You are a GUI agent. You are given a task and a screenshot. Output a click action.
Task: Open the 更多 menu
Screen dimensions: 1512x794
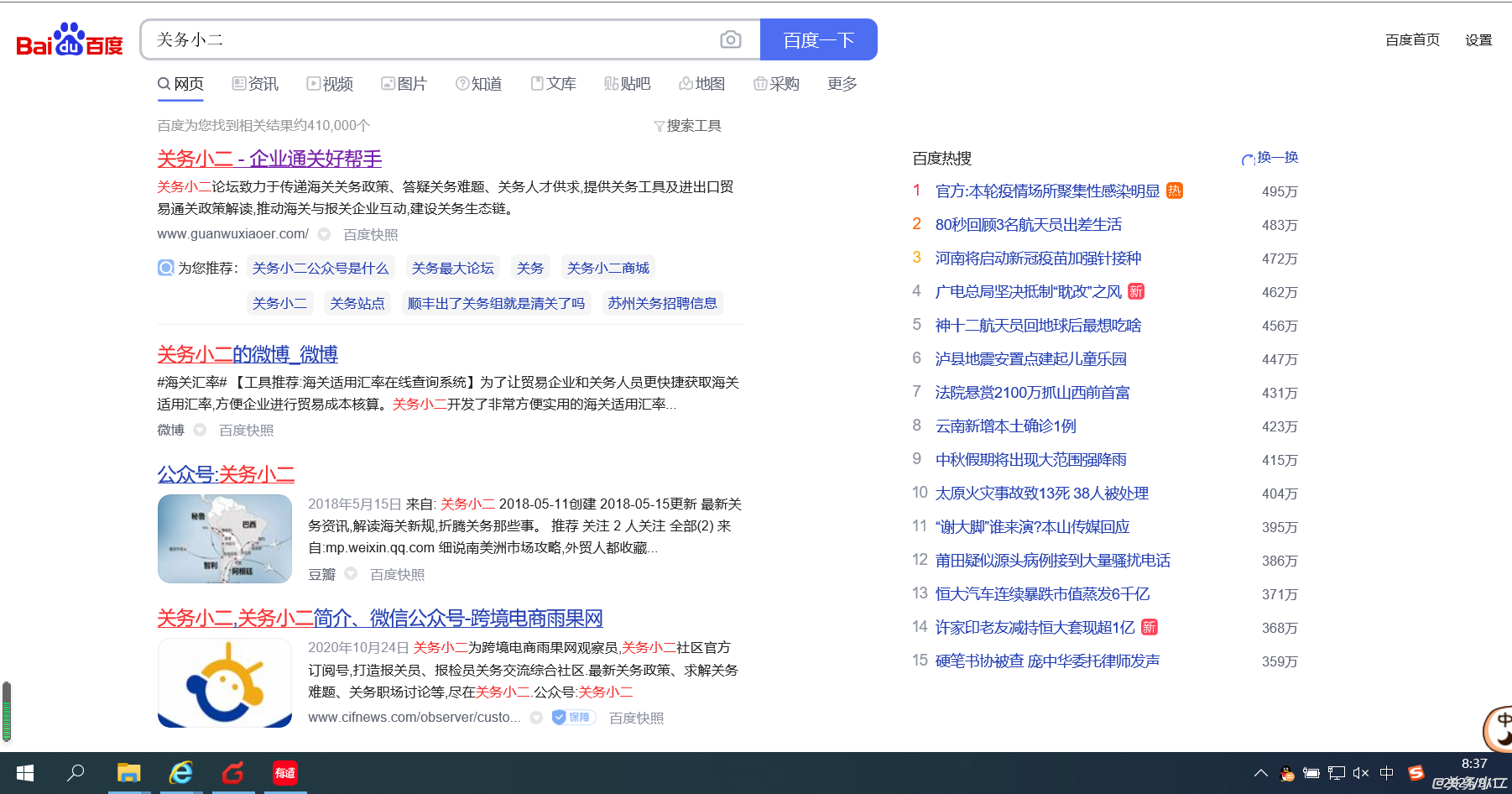point(842,84)
